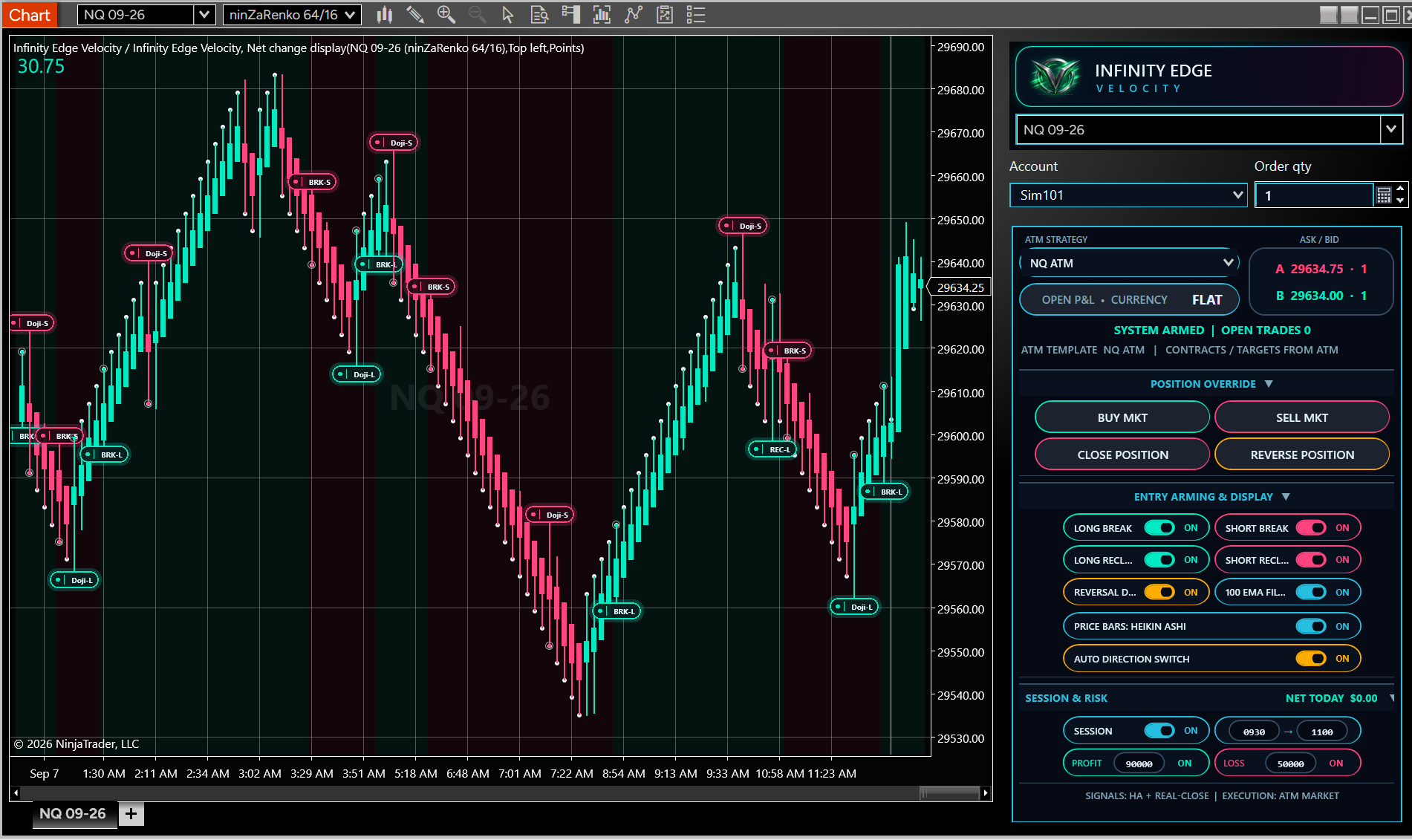Add a new chart tab with plus

click(x=131, y=814)
